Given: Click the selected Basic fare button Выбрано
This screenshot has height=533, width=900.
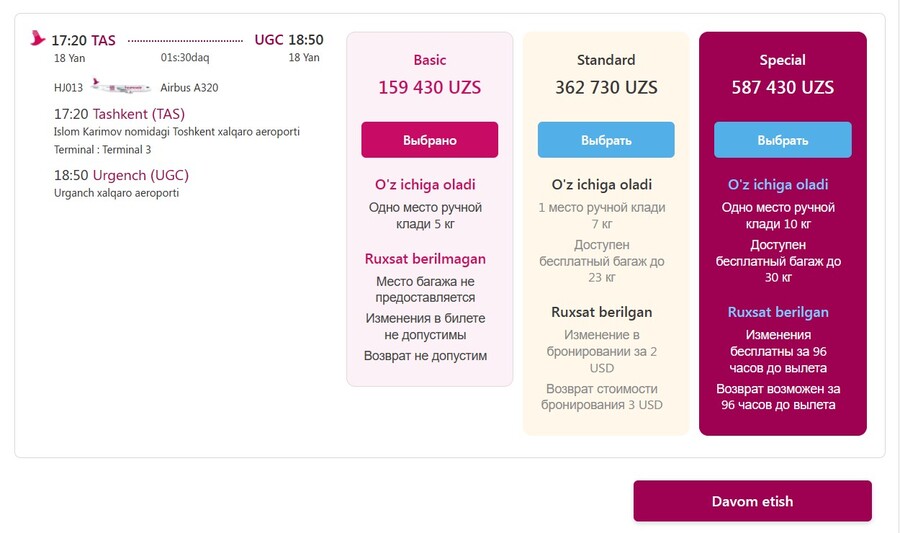Looking at the screenshot, I should [429, 139].
